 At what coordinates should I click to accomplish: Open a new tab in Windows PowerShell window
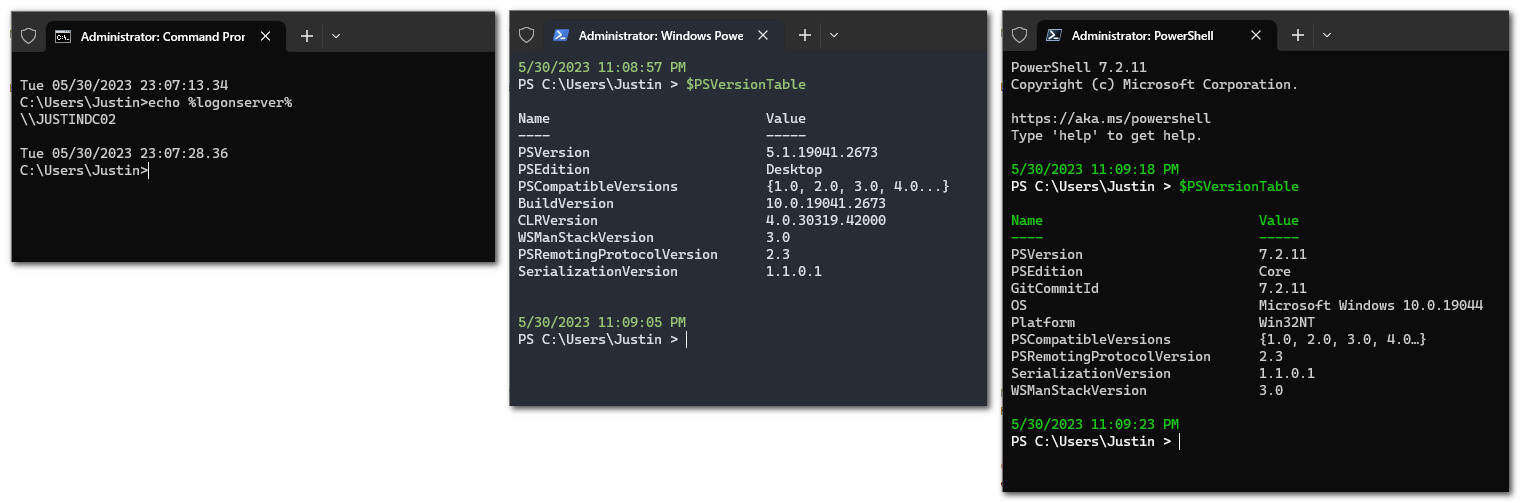point(805,35)
